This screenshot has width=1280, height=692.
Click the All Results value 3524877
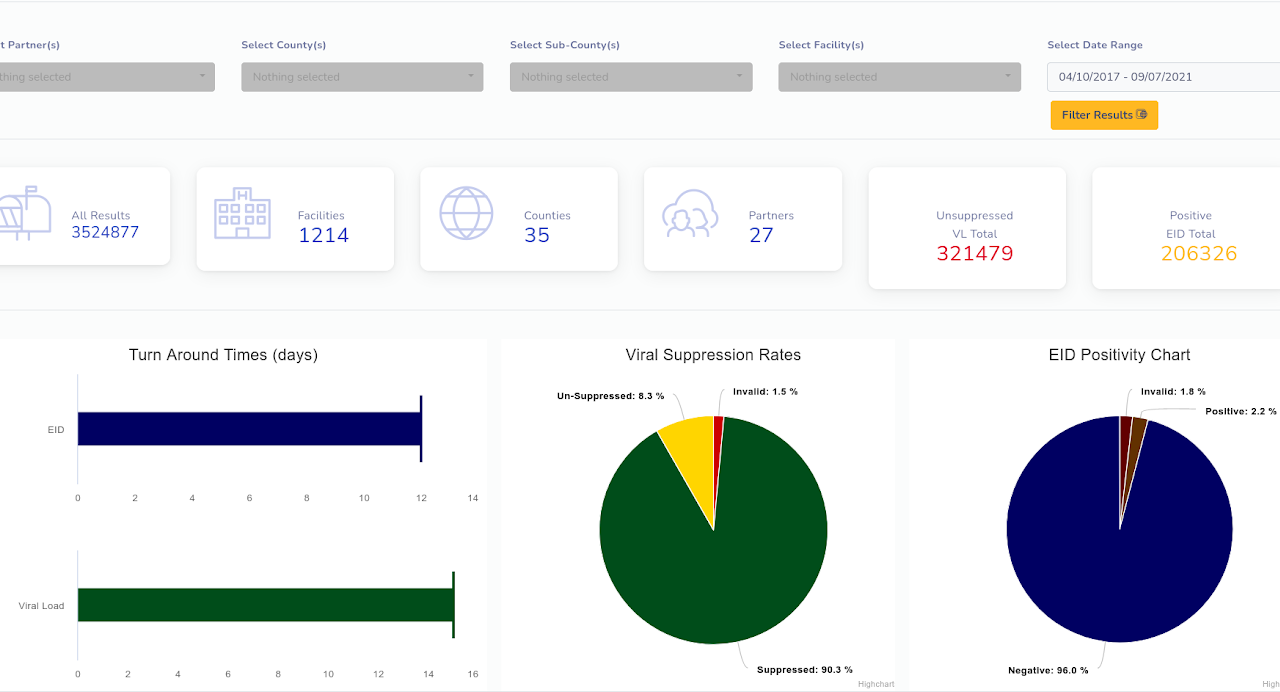(105, 233)
